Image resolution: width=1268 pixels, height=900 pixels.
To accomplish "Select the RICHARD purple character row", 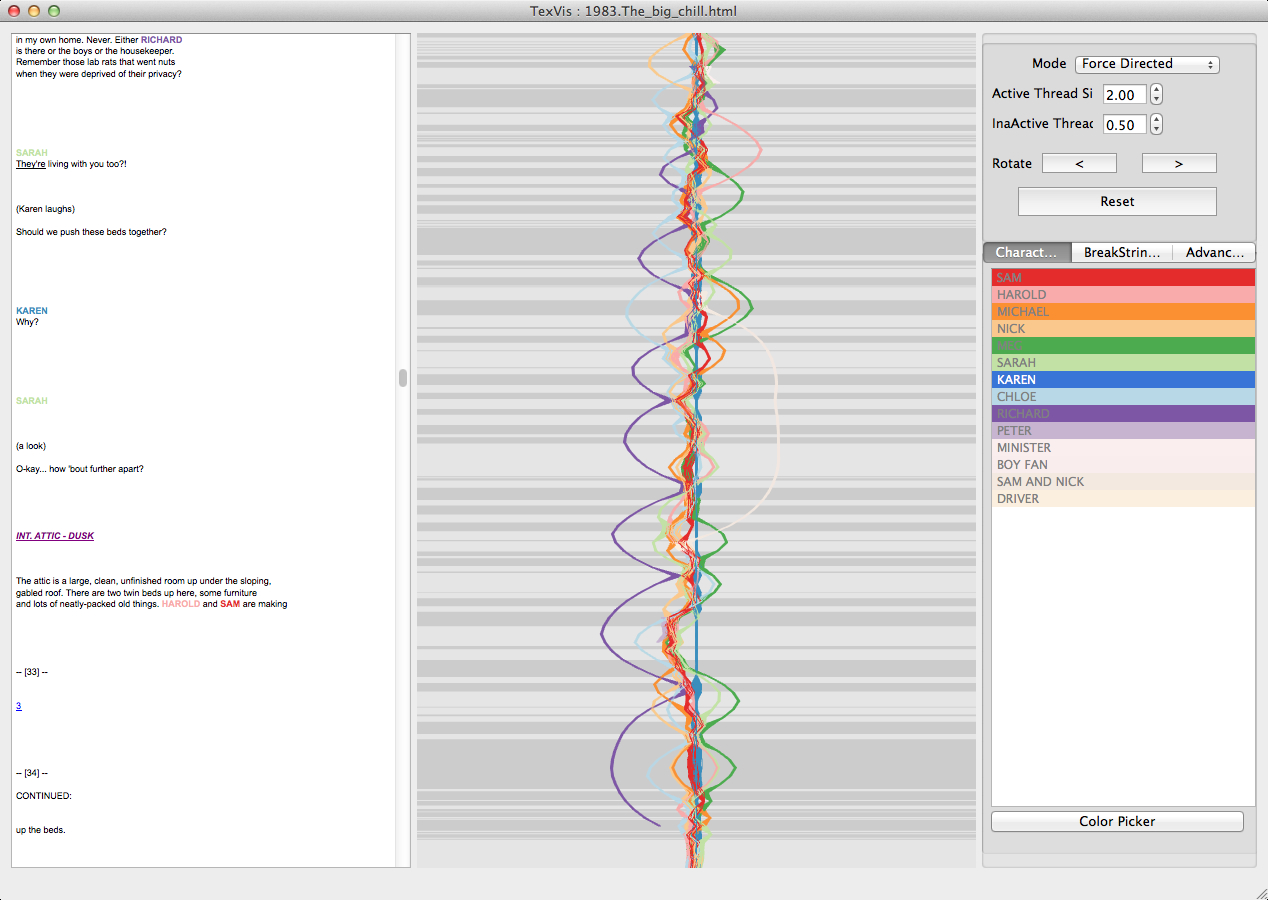I will tap(1123, 414).
